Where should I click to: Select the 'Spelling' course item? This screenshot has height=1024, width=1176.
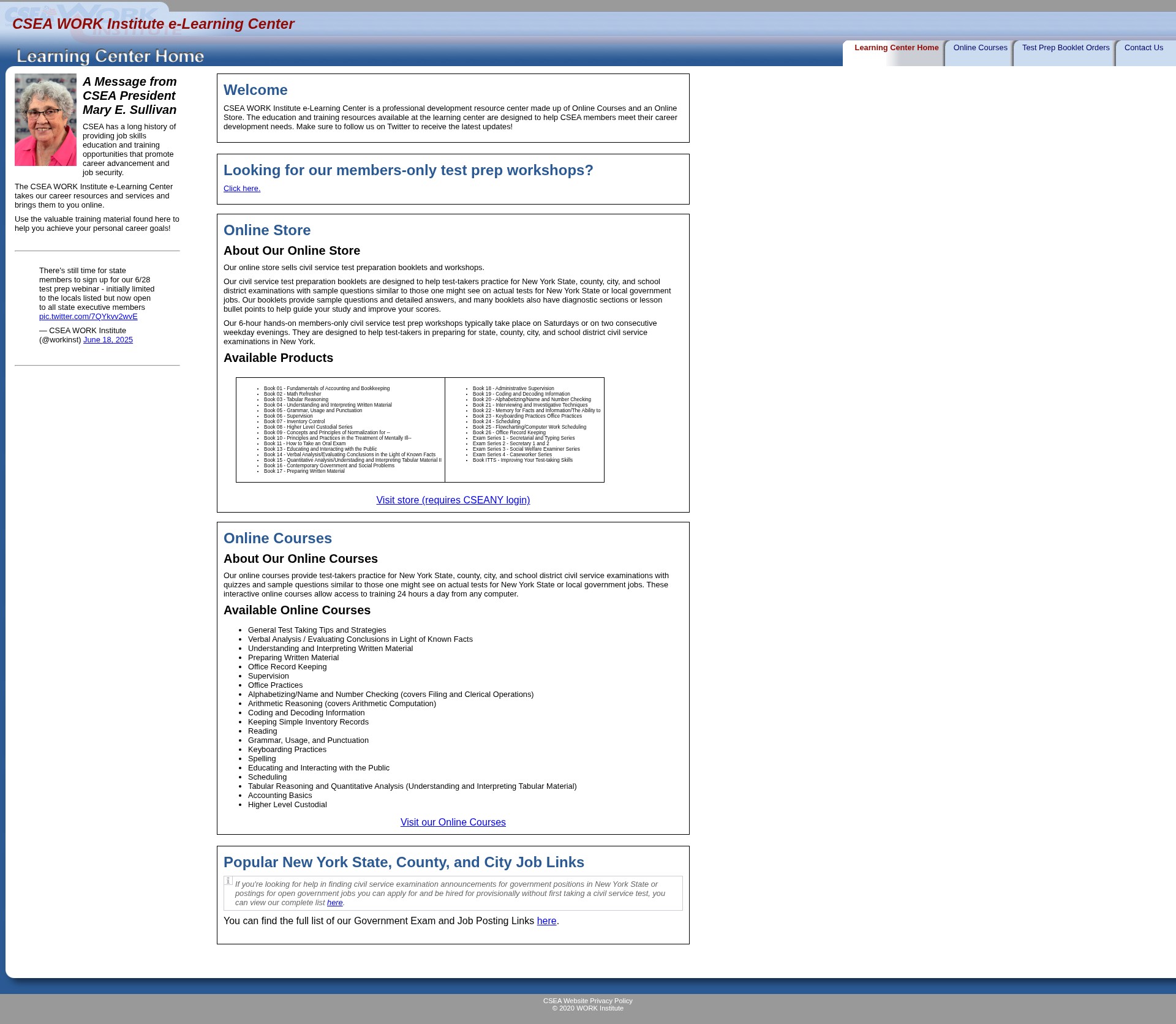click(262, 759)
